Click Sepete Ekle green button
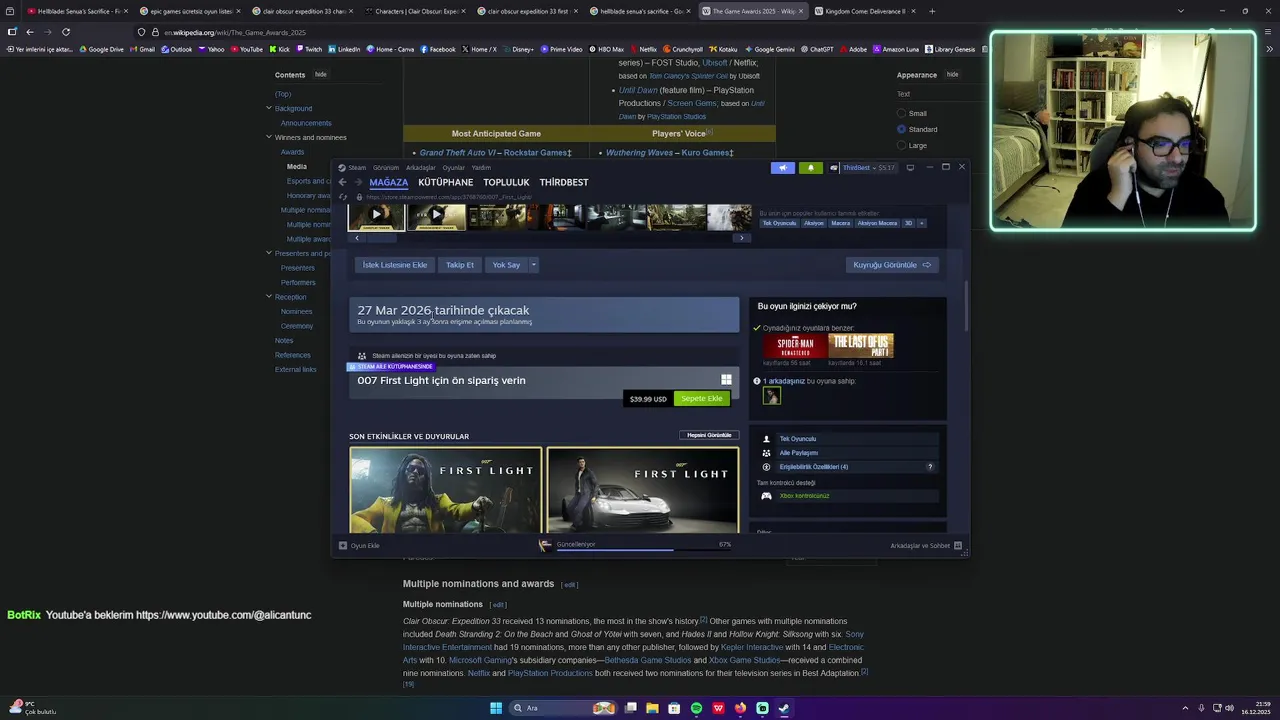The width and height of the screenshot is (1280, 720). pyautogui.click(x=701, y=399)
